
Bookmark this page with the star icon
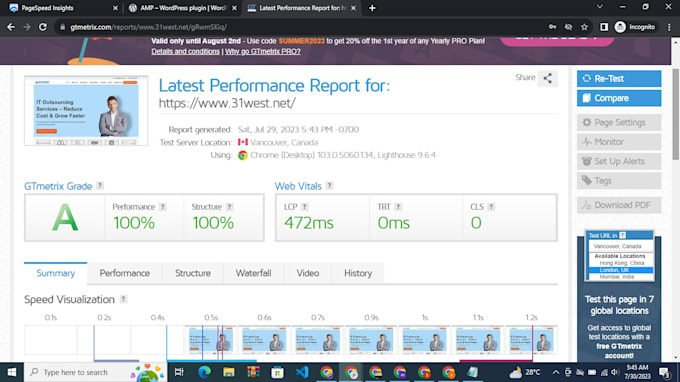tap(584, 27)
